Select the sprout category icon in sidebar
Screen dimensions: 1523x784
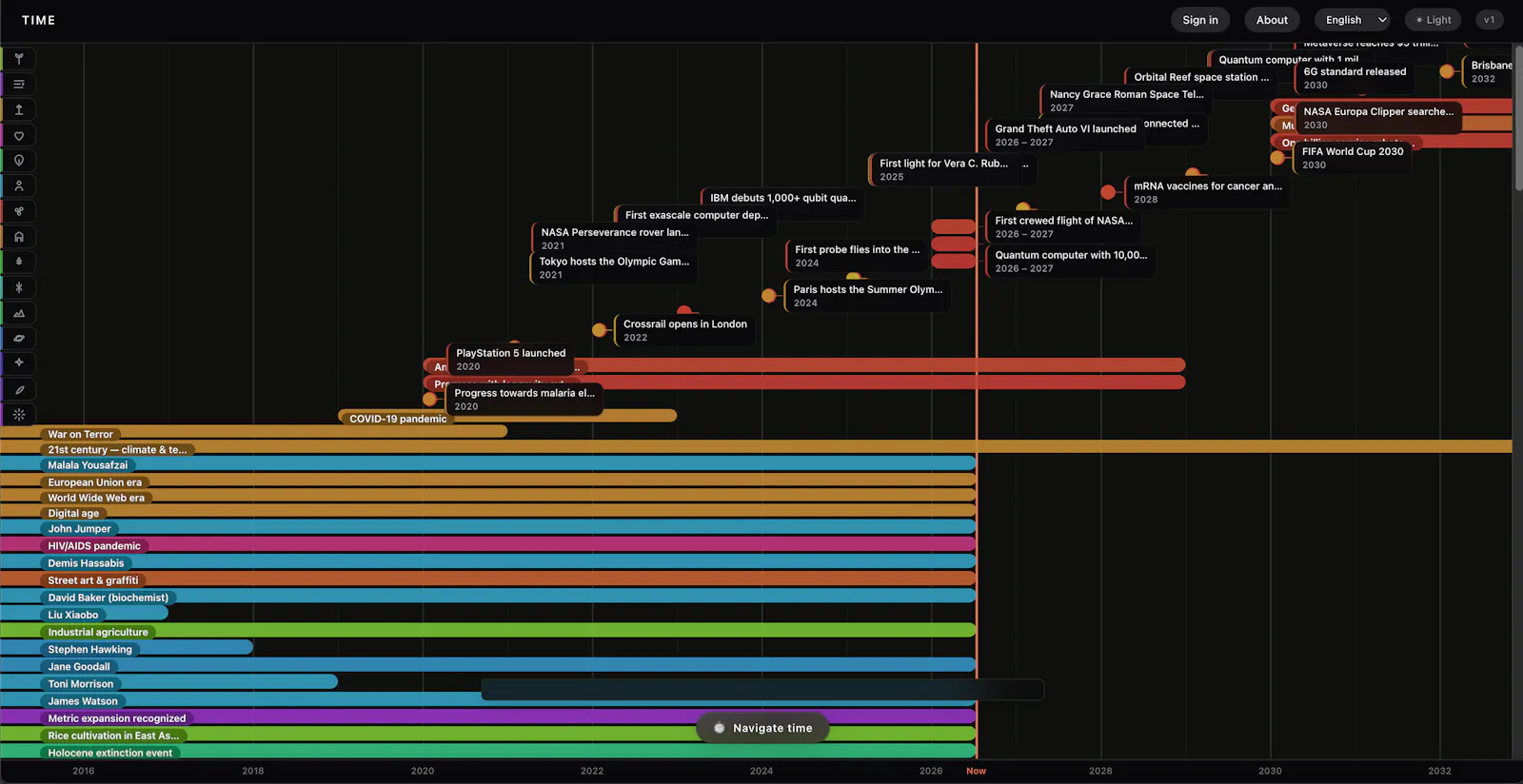click(18, 59)
